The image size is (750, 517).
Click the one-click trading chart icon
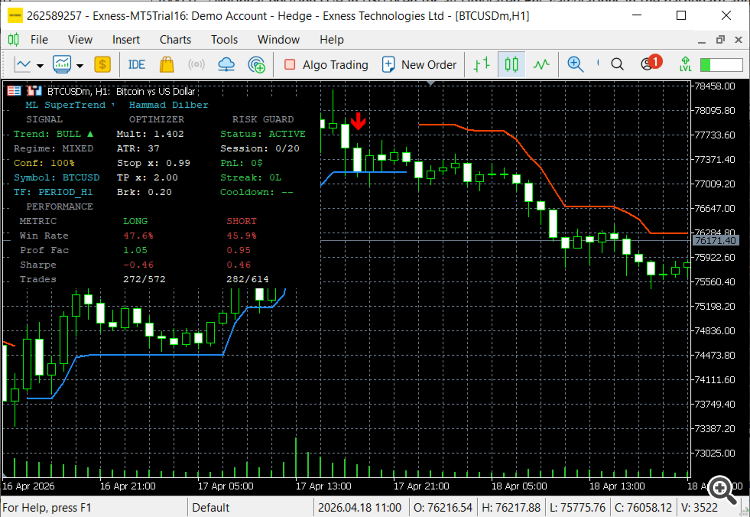(34, 91)
